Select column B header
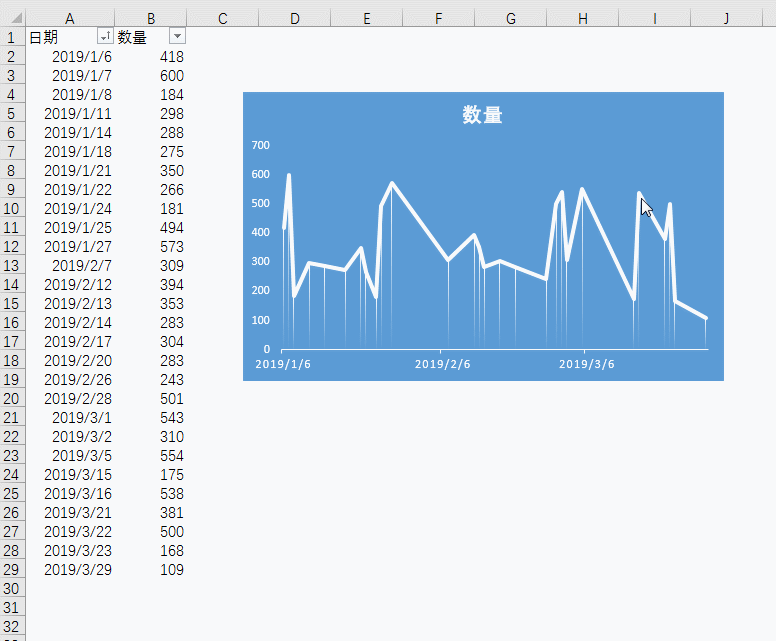The width and height of the screenshot is (776, 641). (x=150, y=18)
